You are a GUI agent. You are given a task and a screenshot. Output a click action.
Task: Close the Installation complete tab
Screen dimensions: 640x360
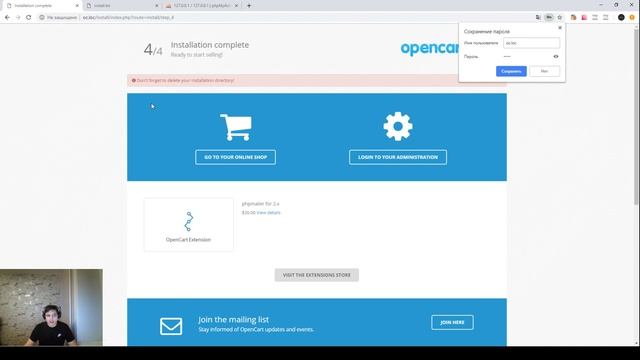pos(77,6)
